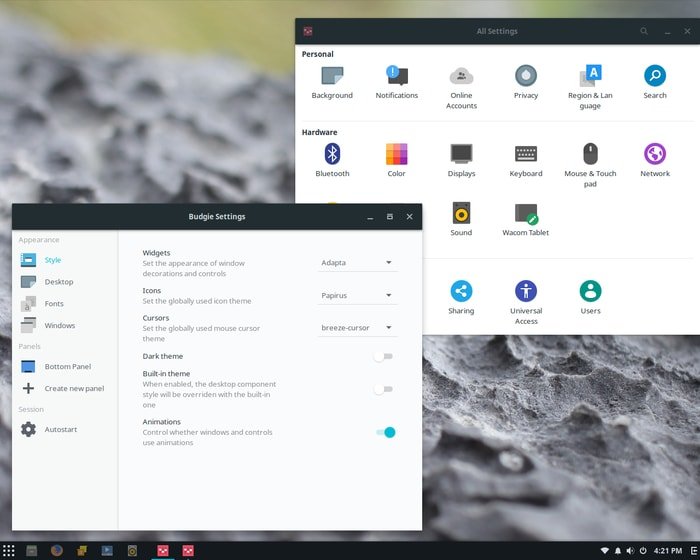The image size is (700, 560).
Task: Open the Bluetooth settings icon
Action: point(332,154)
